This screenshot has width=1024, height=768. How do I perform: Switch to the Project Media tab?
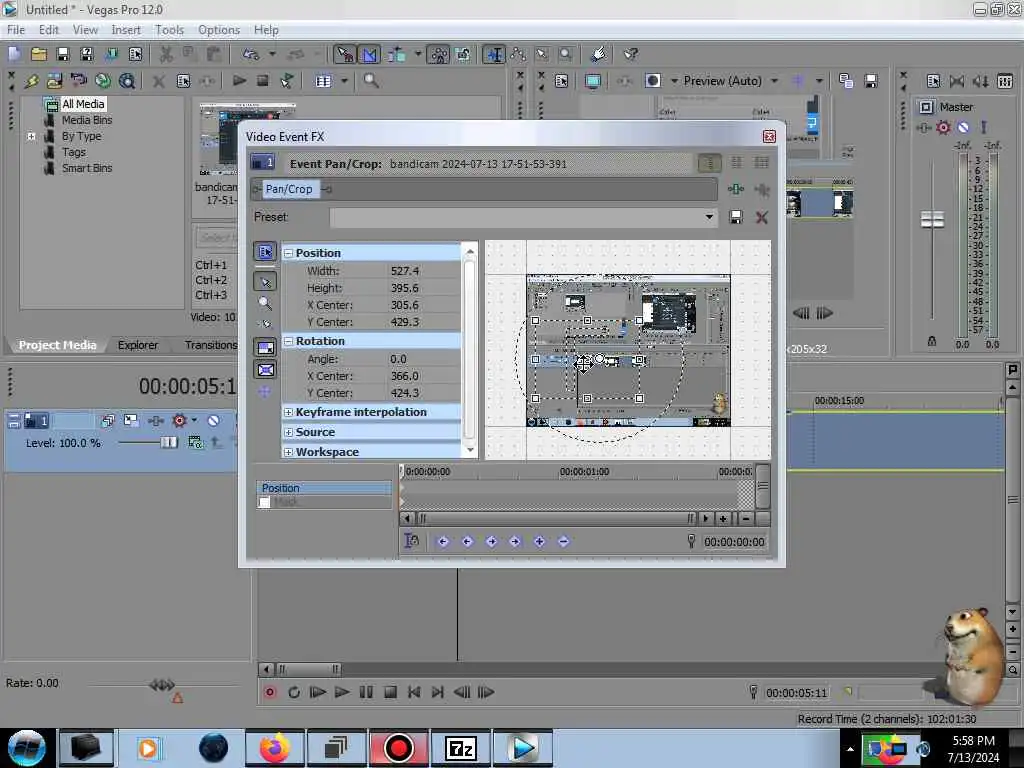pos(57,345)
